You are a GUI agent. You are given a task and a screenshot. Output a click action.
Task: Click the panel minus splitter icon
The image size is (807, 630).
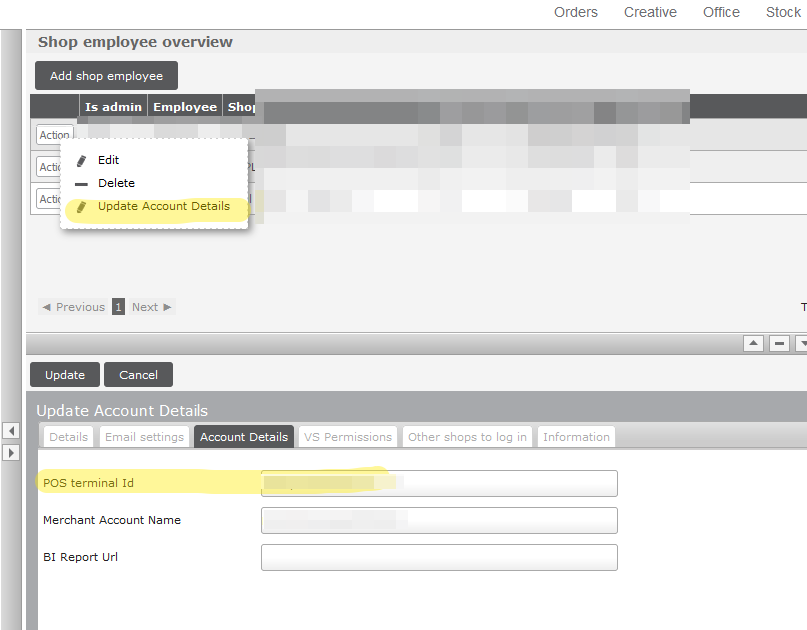tap(780, 343)
